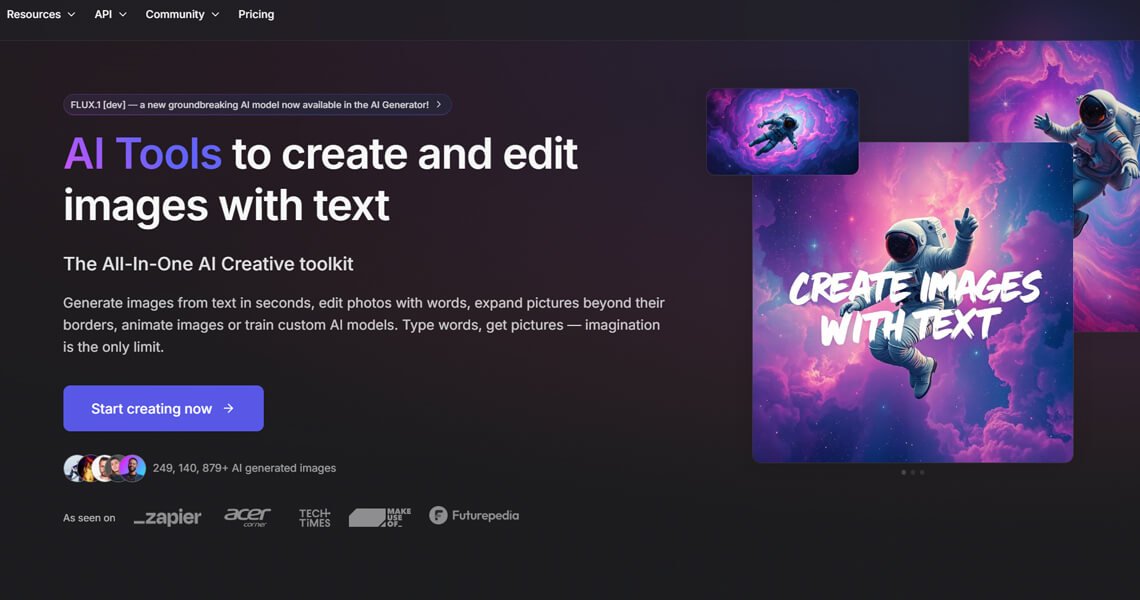Click the first user avatar in the group
1140x600 pixels.
click(75, 468)
